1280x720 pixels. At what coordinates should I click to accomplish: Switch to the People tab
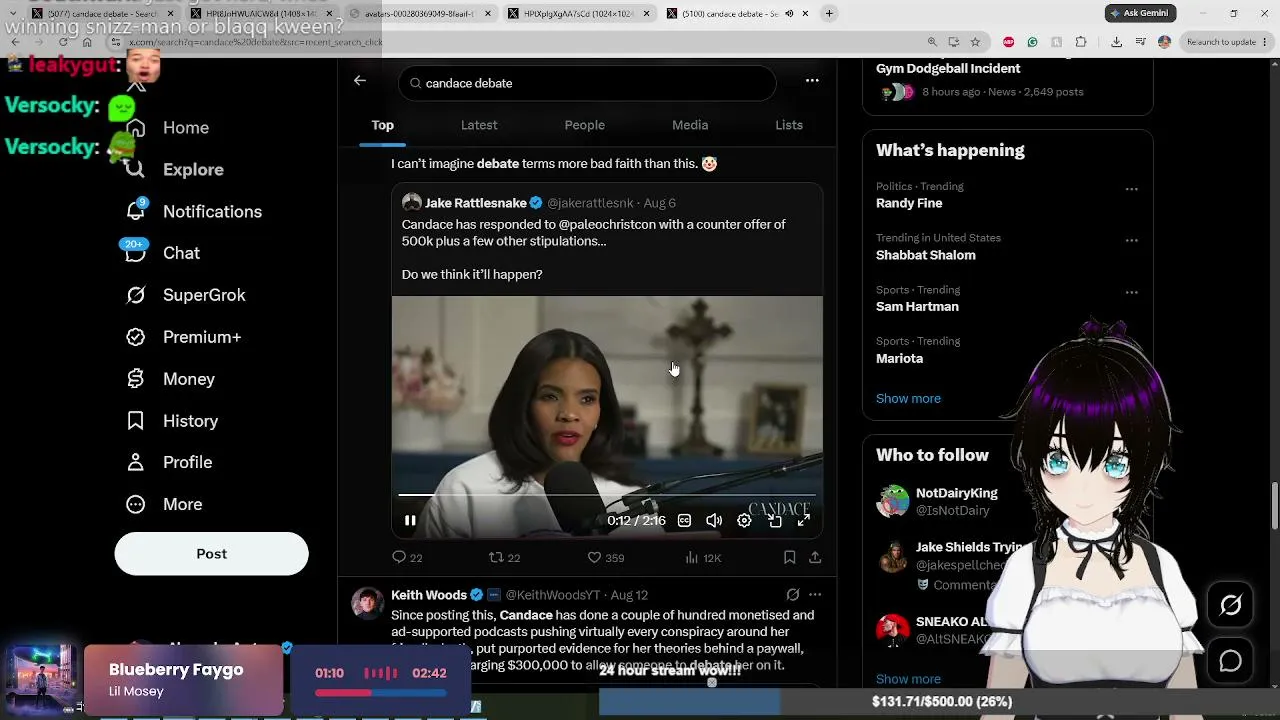coord(585,125)
